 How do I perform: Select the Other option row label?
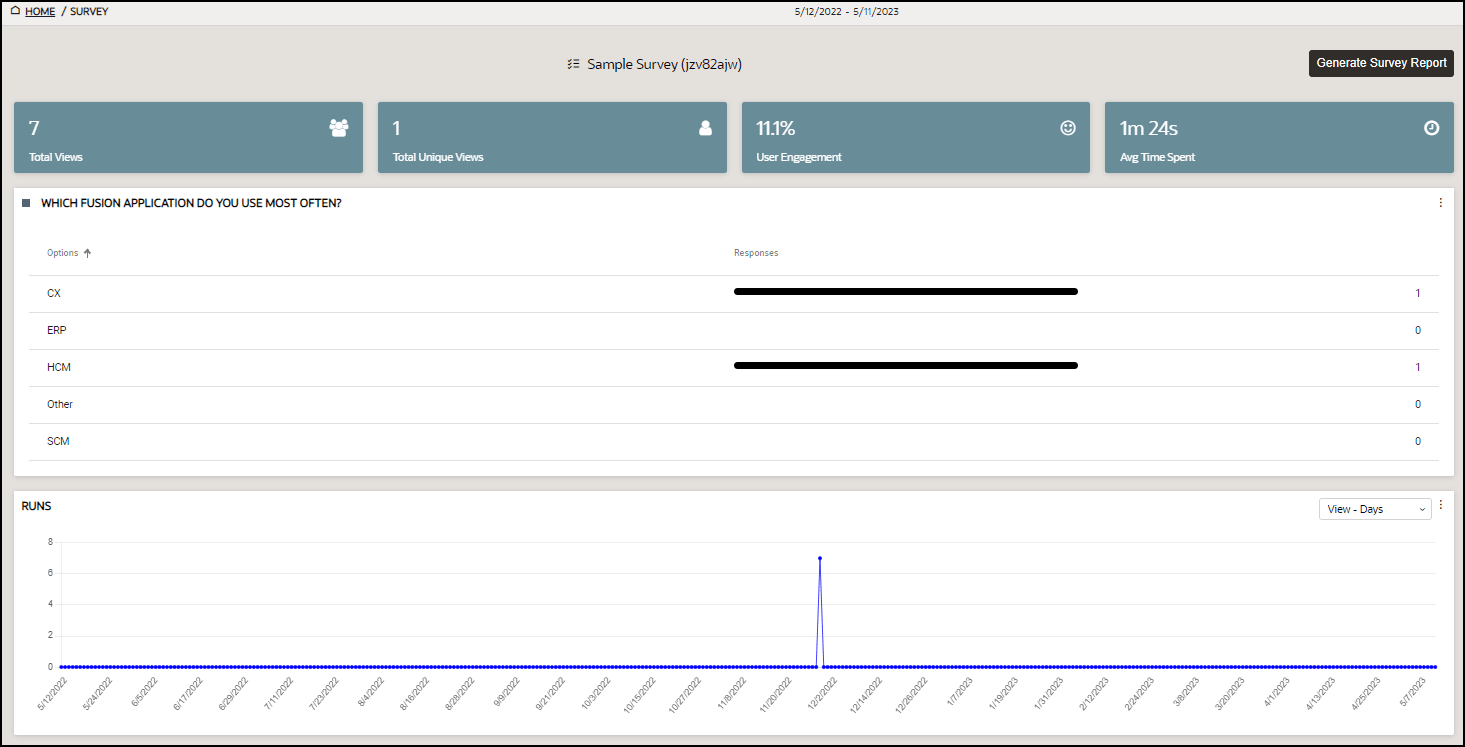click(60, 404)
